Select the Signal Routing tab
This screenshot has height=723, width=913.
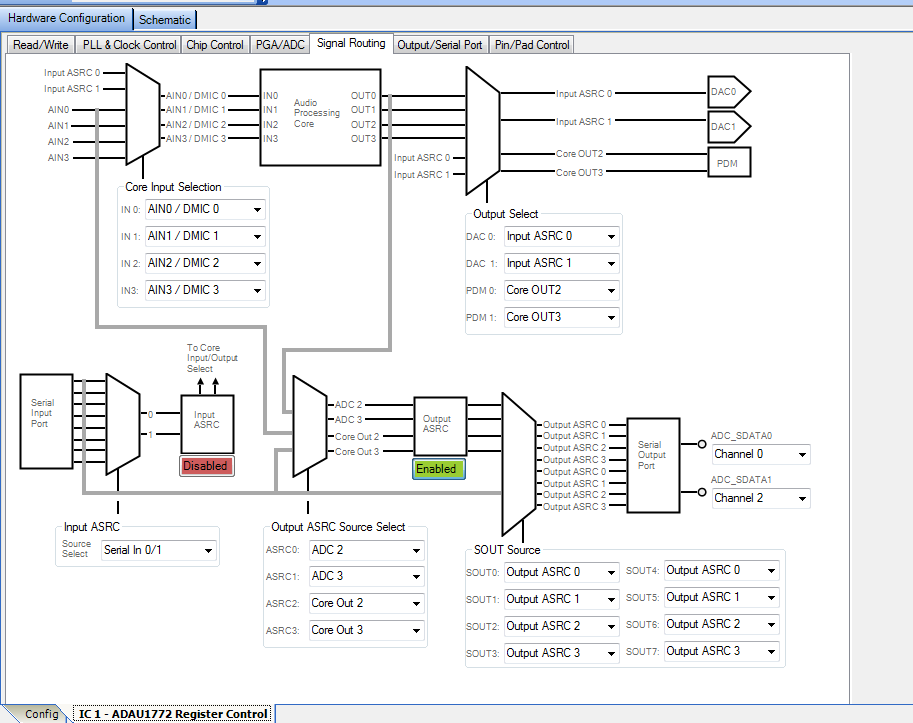[351, 43]
